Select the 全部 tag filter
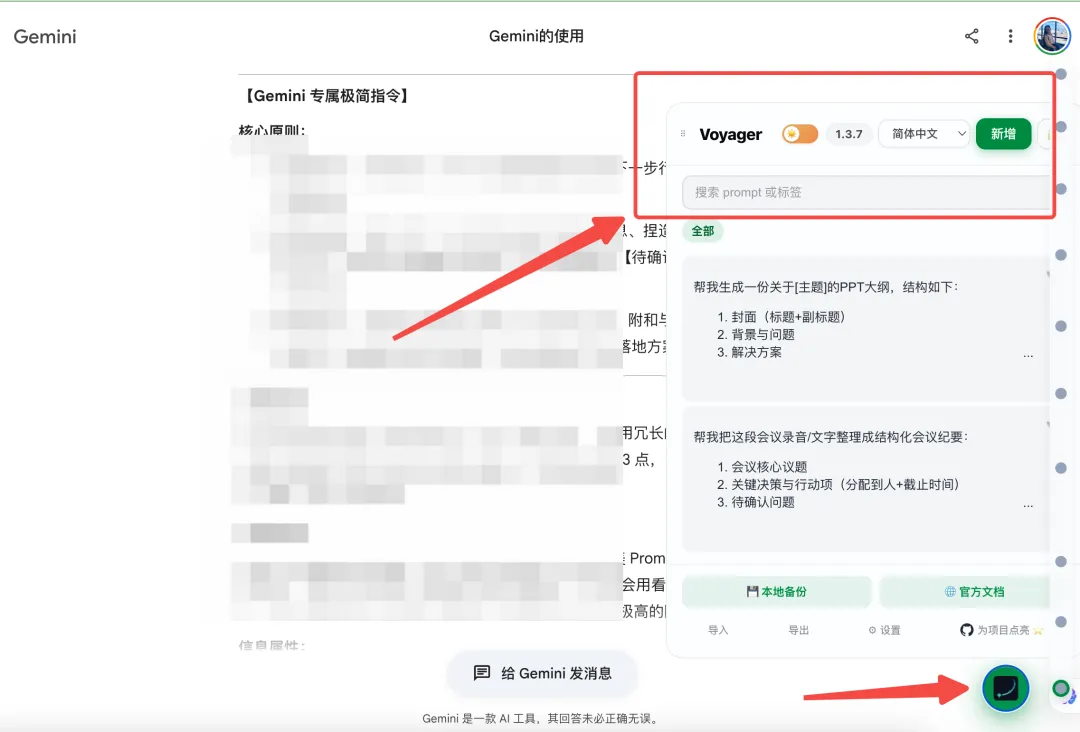1080x732 pixels. click(x=703, y=231)
